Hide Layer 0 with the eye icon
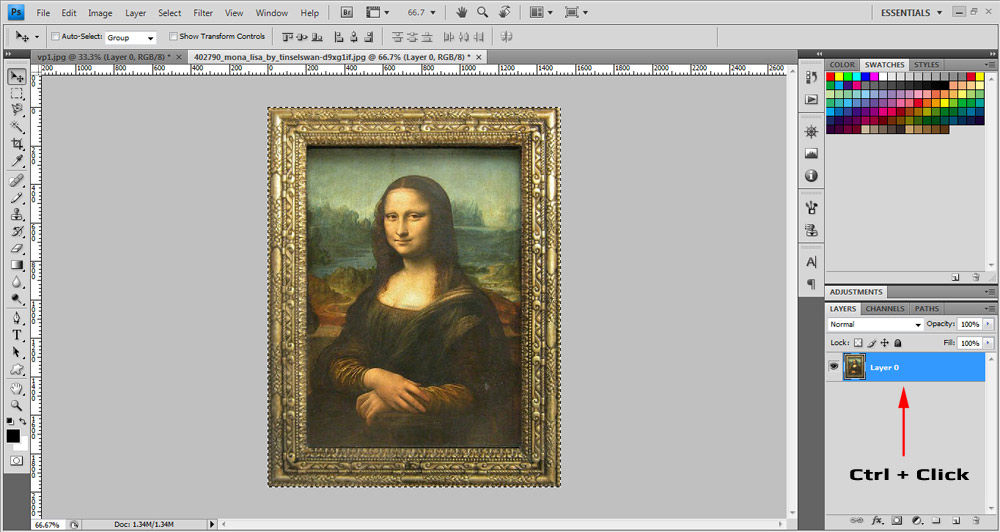This screenshot has height=532, width=1000. [x=834, y=366]
